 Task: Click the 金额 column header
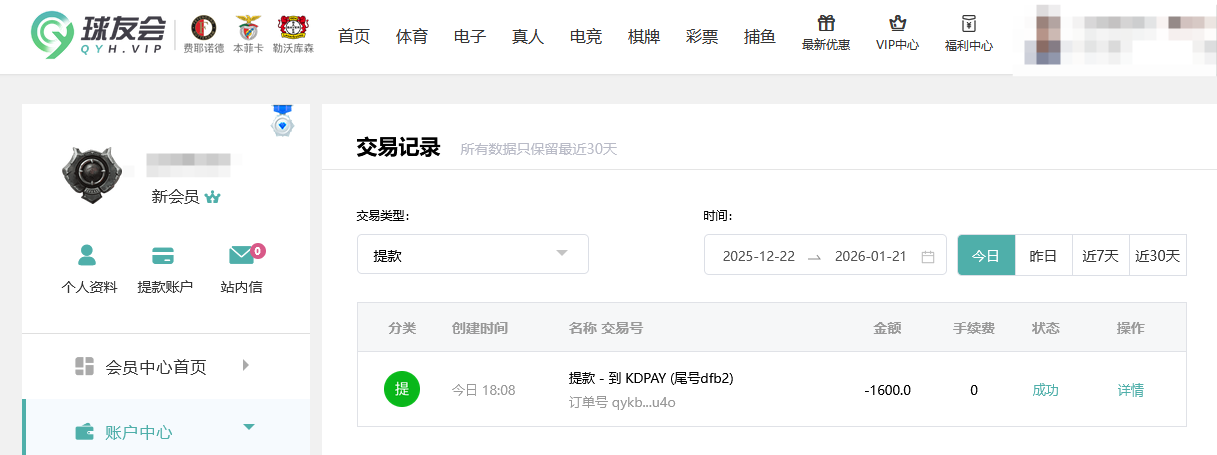pyautogui.click(x=888, y=328)
